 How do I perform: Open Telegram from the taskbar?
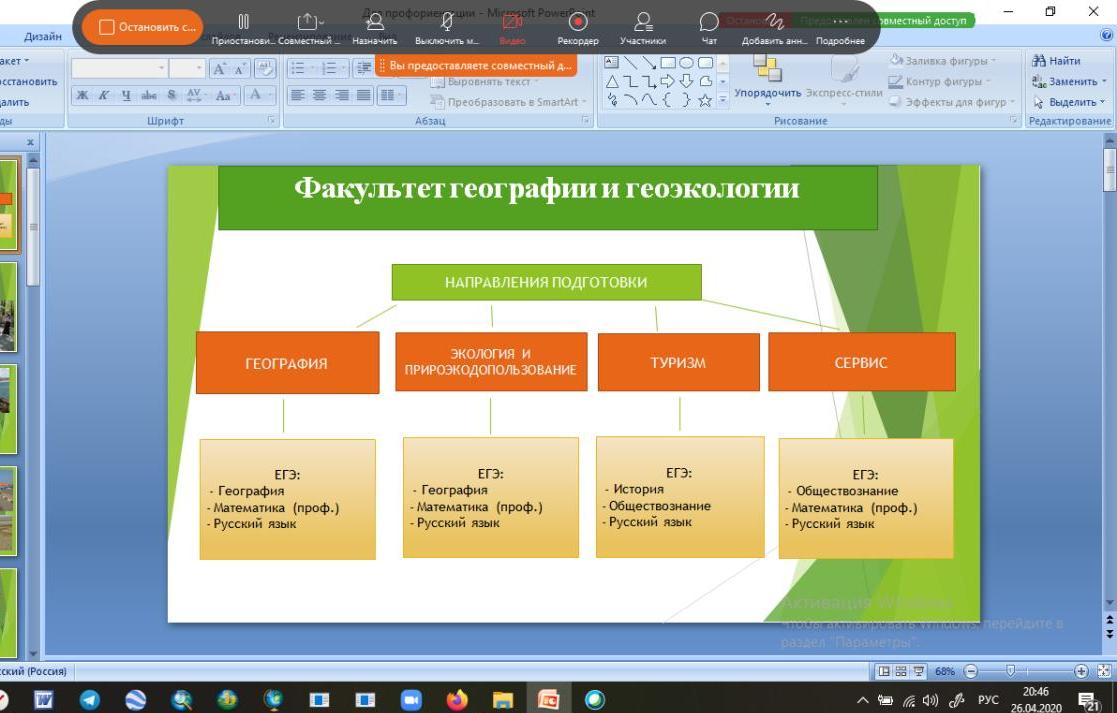coord(89,699)
